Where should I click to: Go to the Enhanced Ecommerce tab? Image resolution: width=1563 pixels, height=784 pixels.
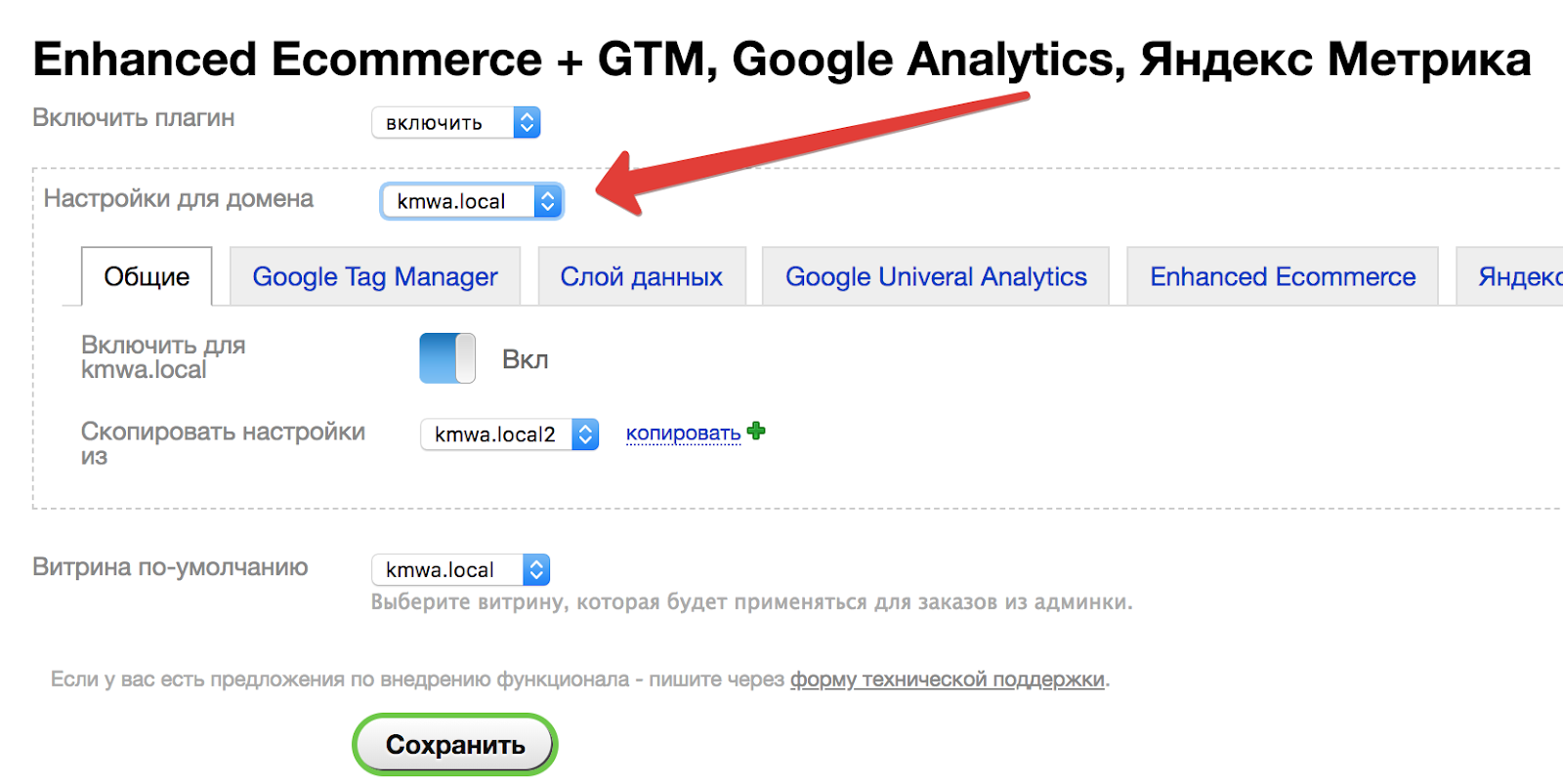click(1282, 277)
